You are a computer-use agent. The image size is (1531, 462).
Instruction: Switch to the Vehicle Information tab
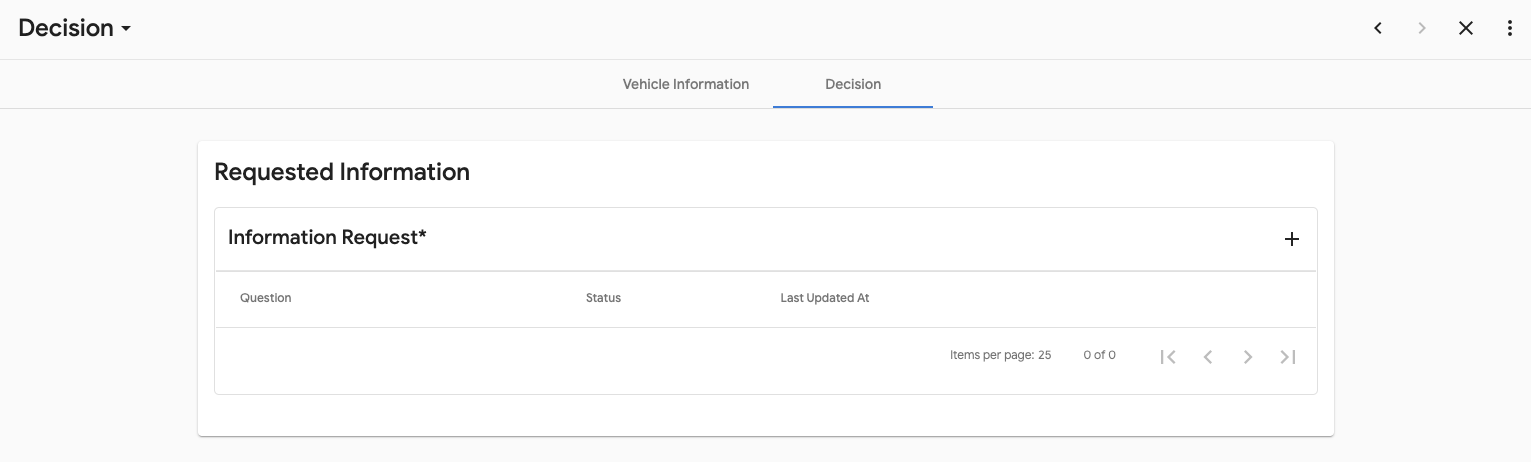click(686, 84)
